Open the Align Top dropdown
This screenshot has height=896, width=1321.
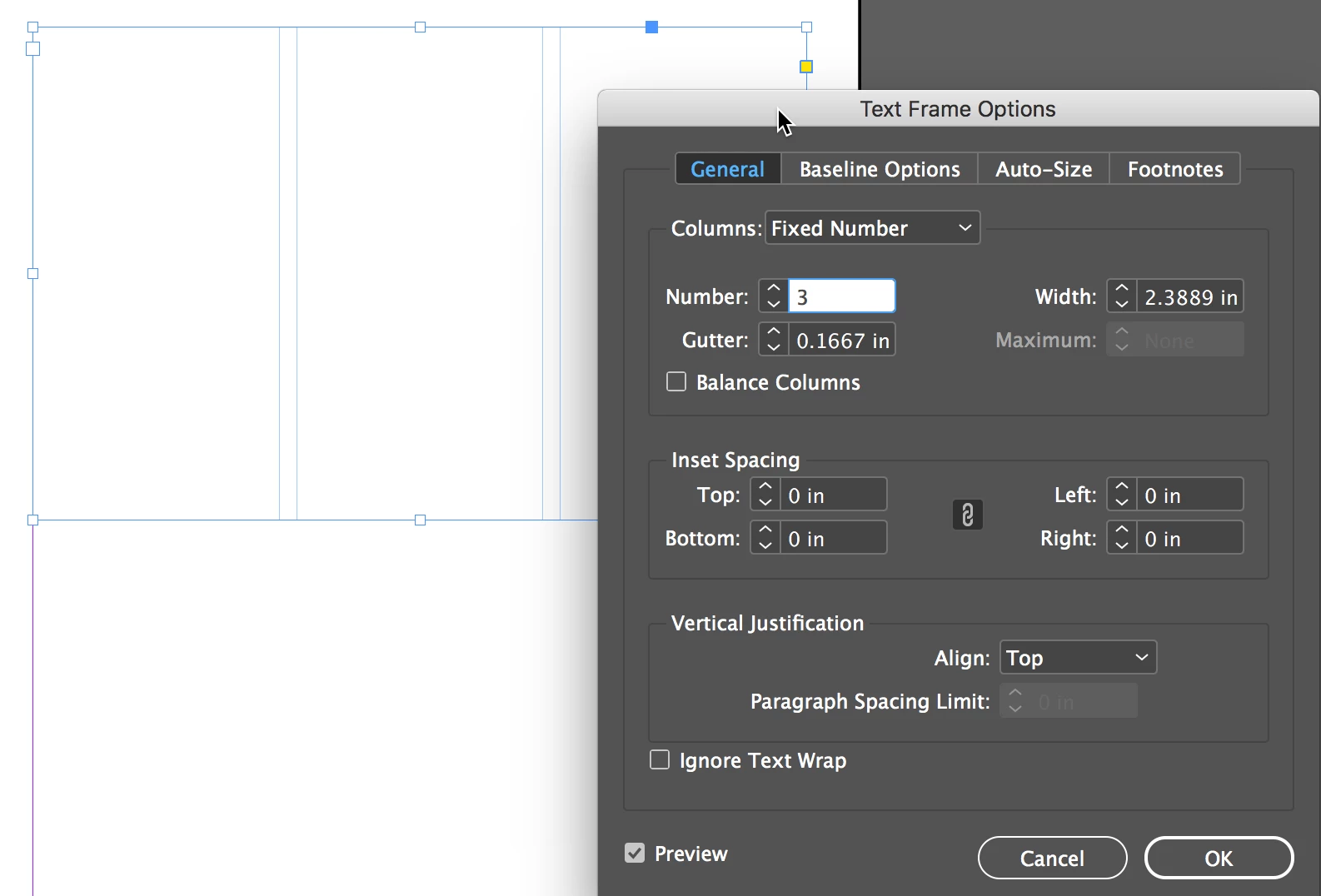coord(1078,657)
